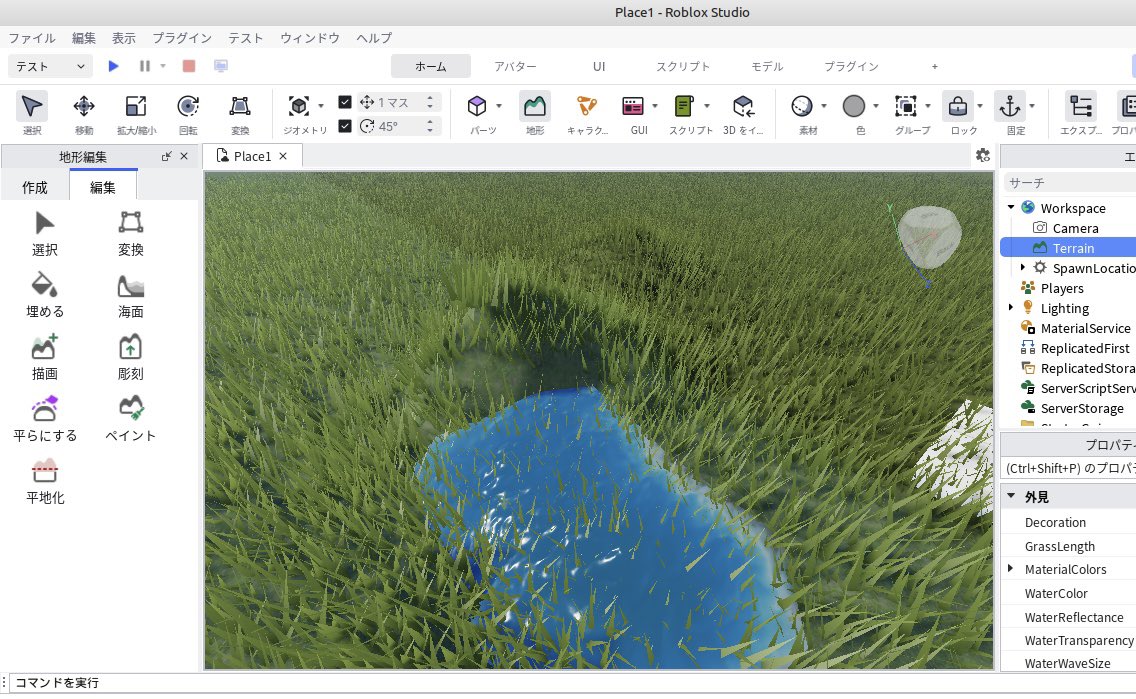Select the 海面 sea level tool

coord(131,296)
